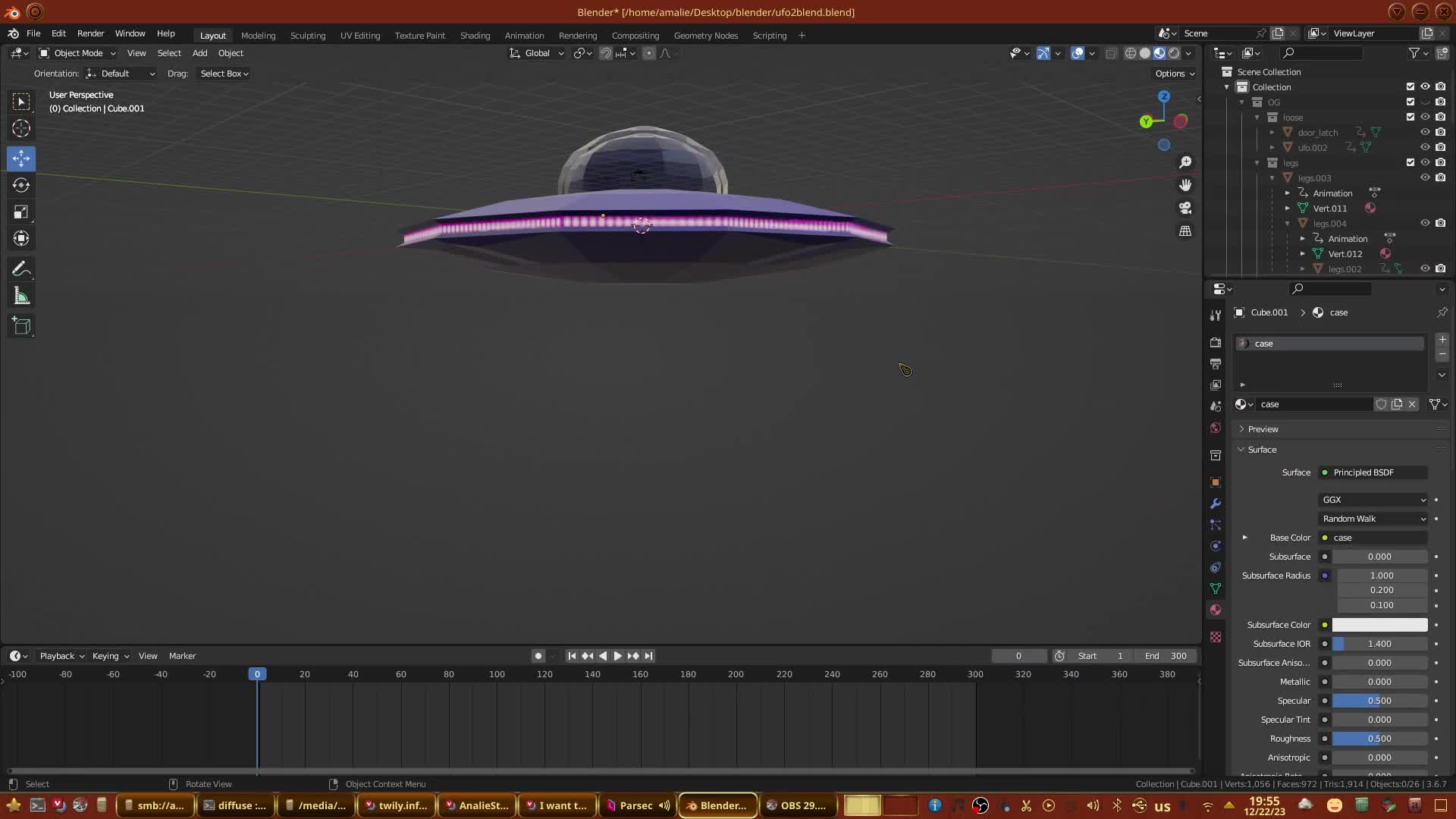Viewport: 1456px width, 819px height.
Task: Switch to the Shading workspace tab
Action: (475, 36)
